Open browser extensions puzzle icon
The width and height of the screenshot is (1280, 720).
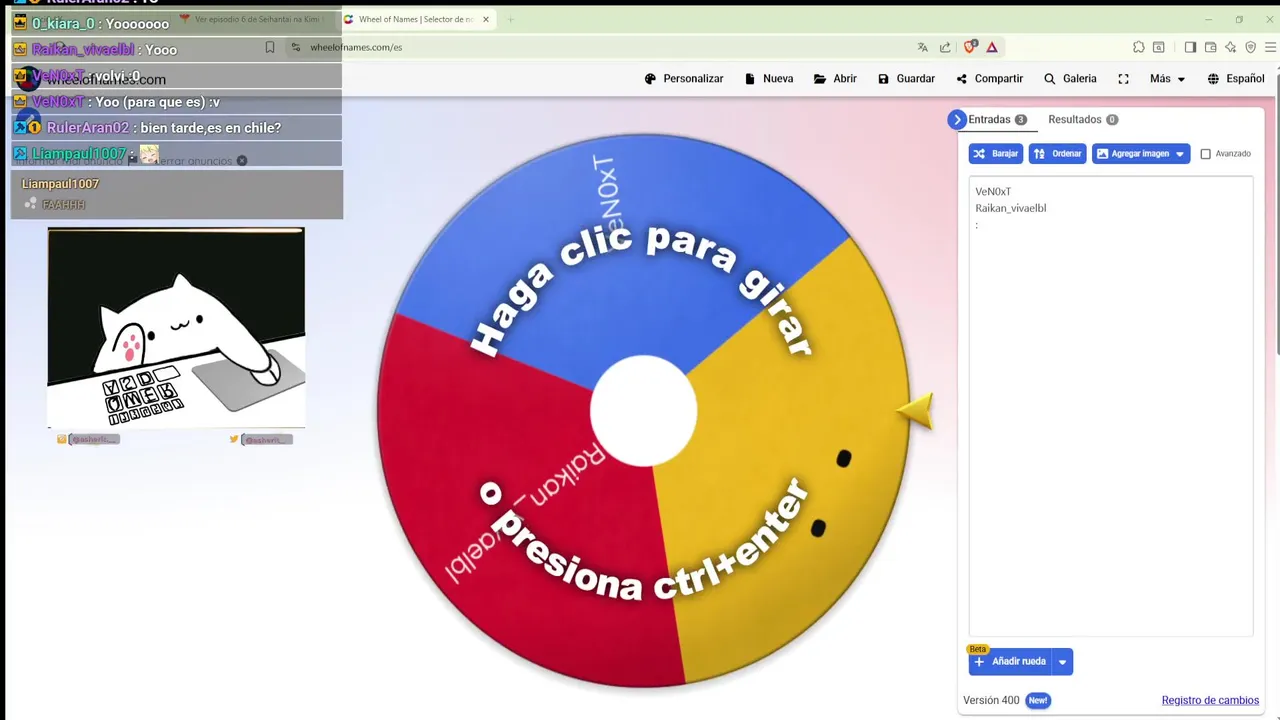1138,47
